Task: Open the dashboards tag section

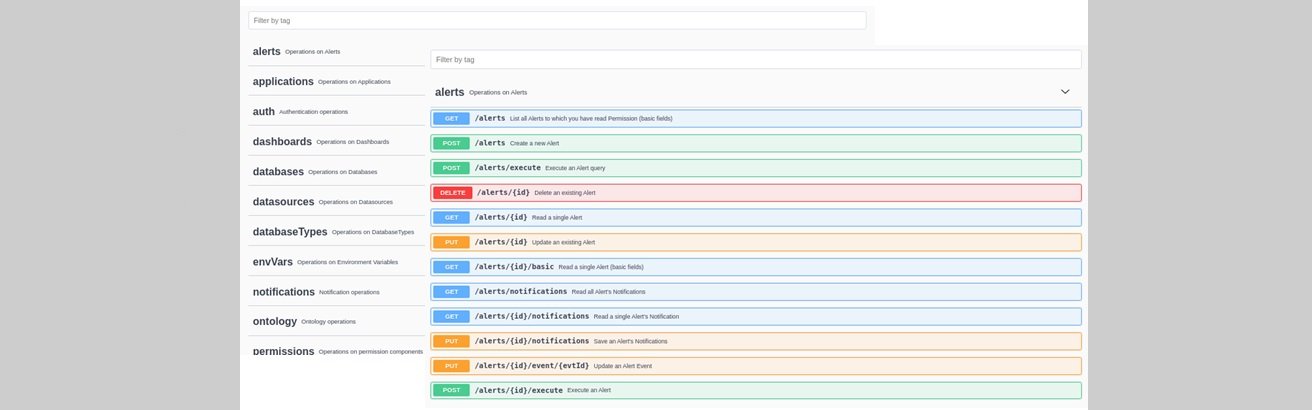Action: tap(282, 142)
